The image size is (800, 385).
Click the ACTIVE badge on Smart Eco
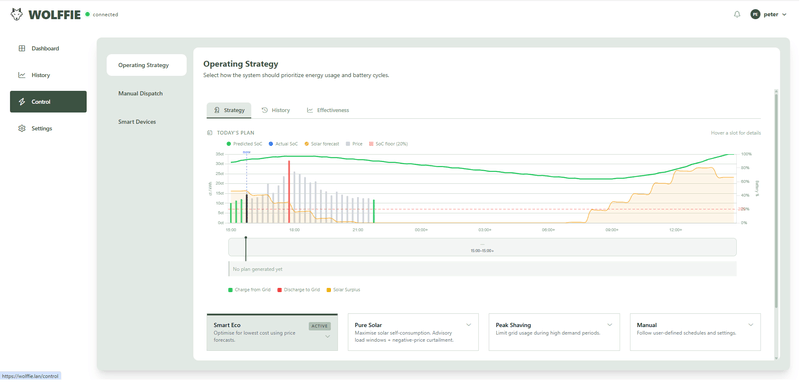(x=320, y=326)
